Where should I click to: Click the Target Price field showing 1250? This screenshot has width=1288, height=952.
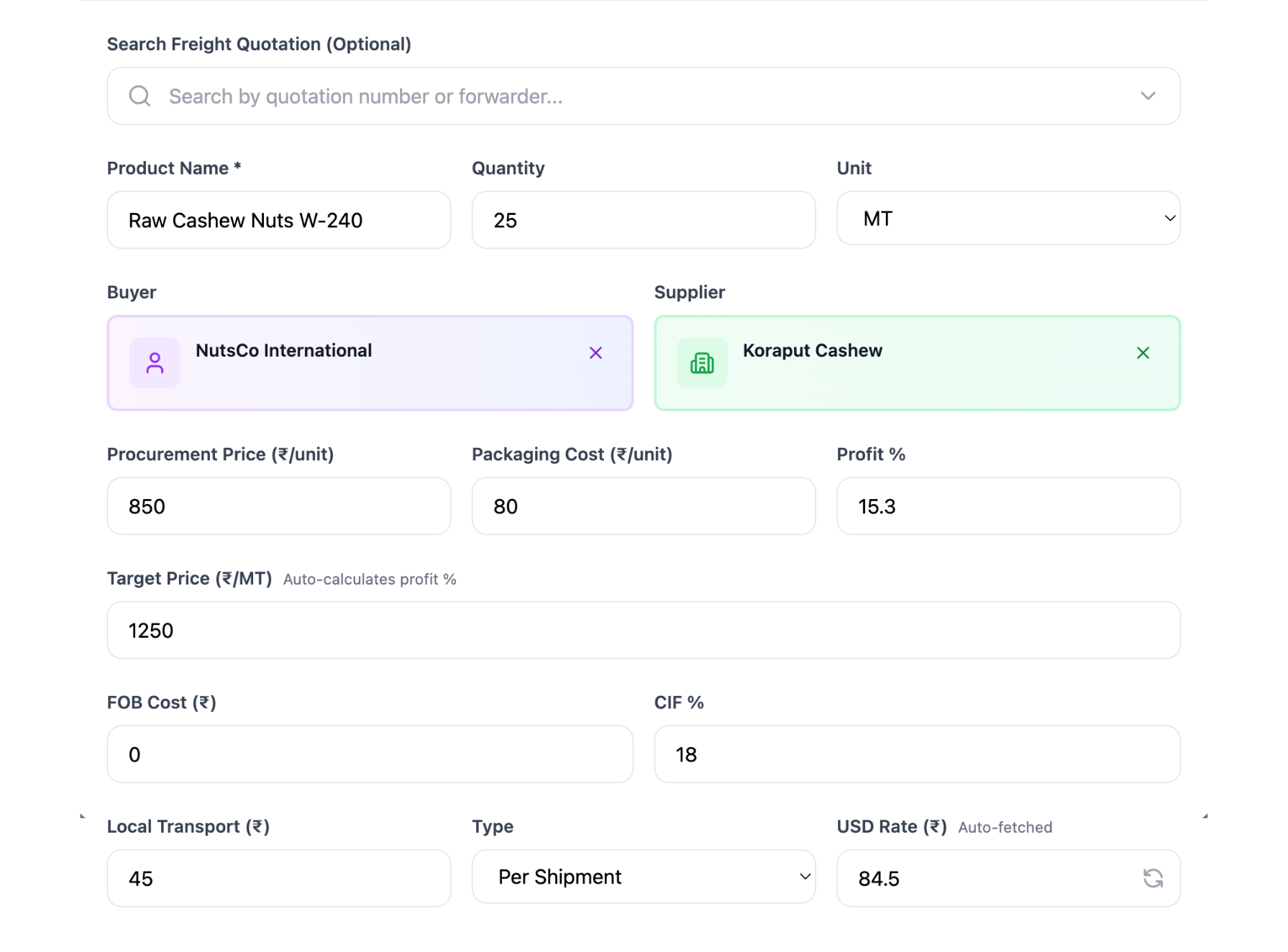click(x=643, y=630)
